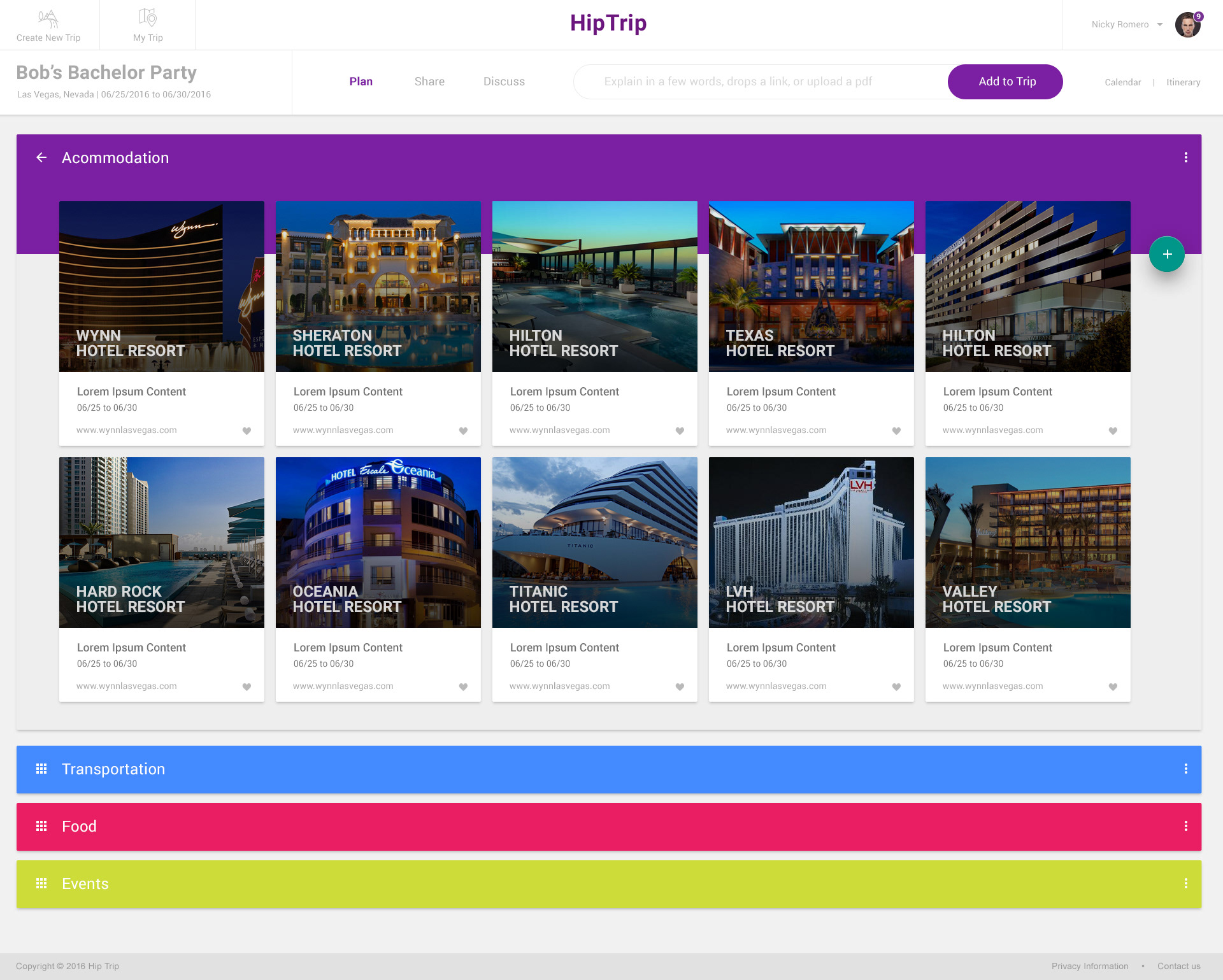The image size is (1223, 980).
Task: Like the Titanic Hotel Resort with heart
Action: tap(680, 687)
